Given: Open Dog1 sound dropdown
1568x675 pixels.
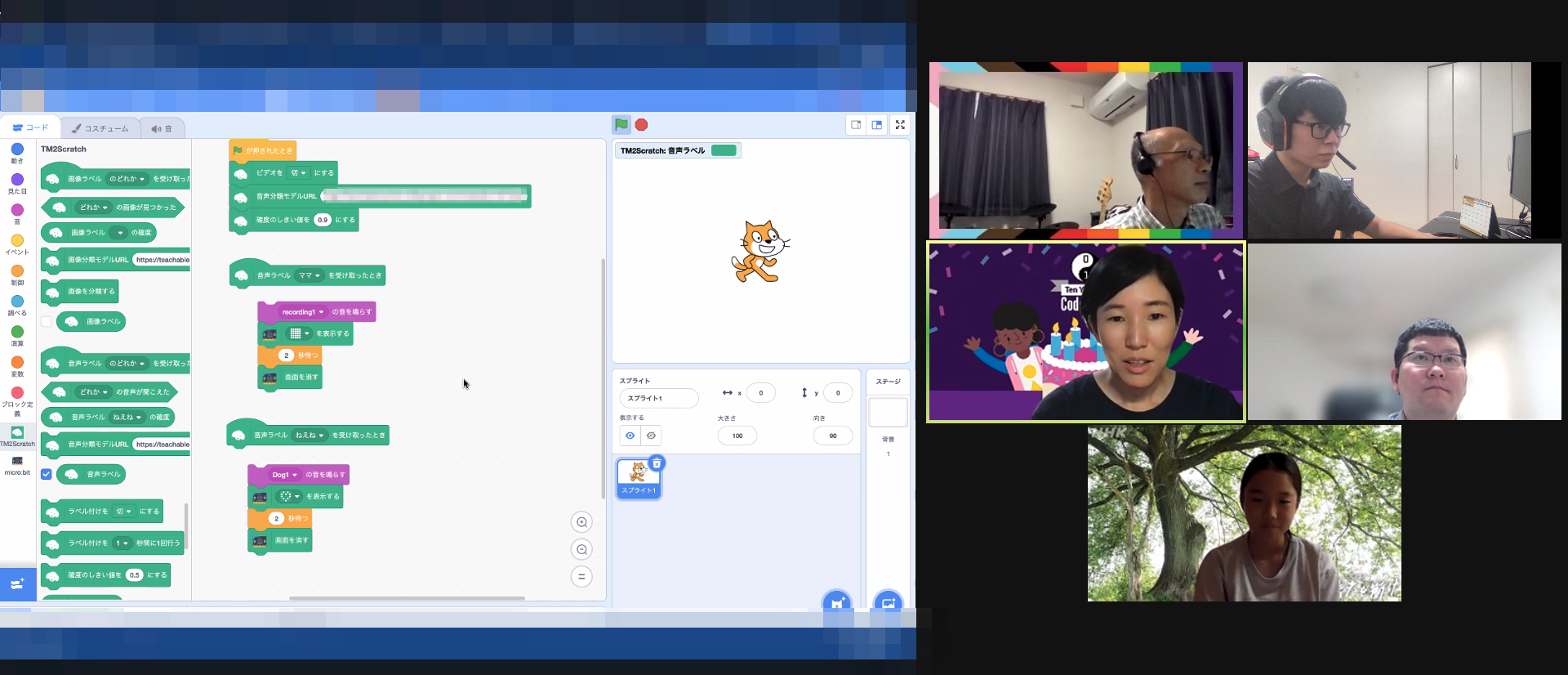Looking at the screenshot, I should (285, 475).
